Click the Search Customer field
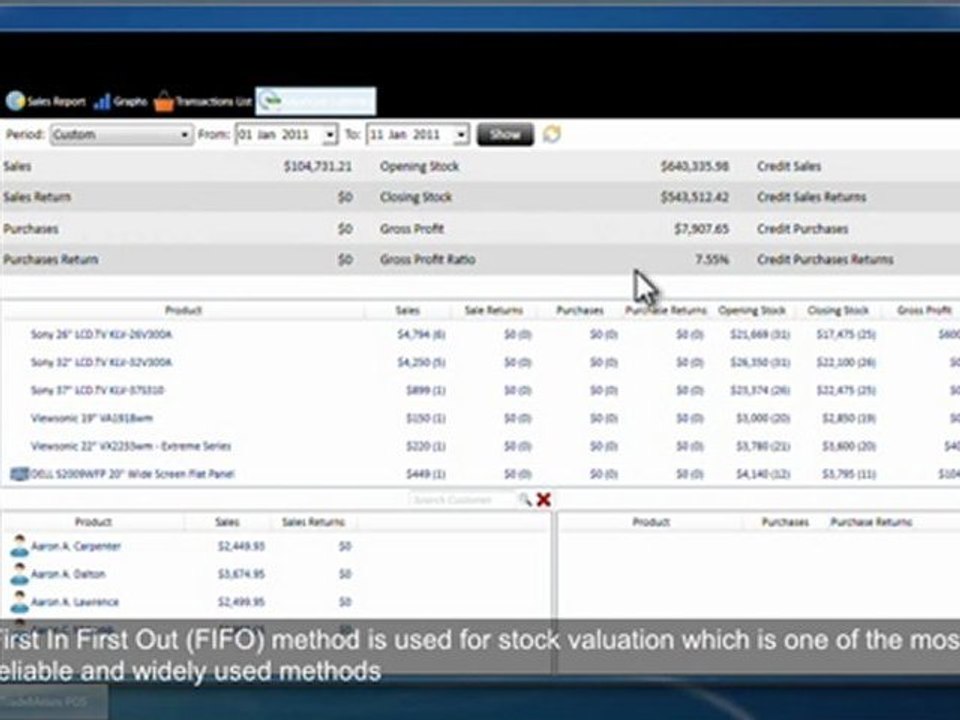960x720 pixels. click(x=463, y=500)
